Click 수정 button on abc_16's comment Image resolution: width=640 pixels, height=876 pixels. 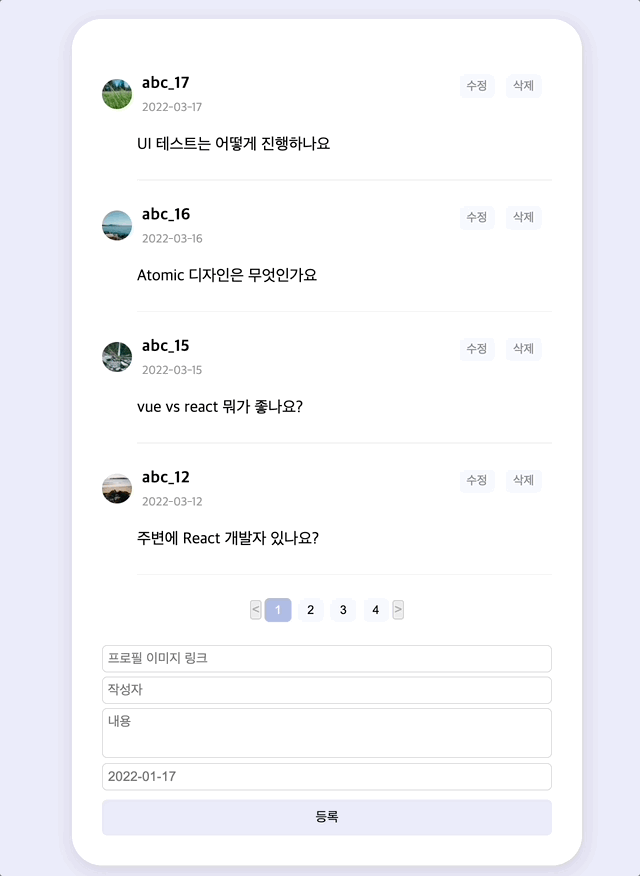(x=476, y=217)
